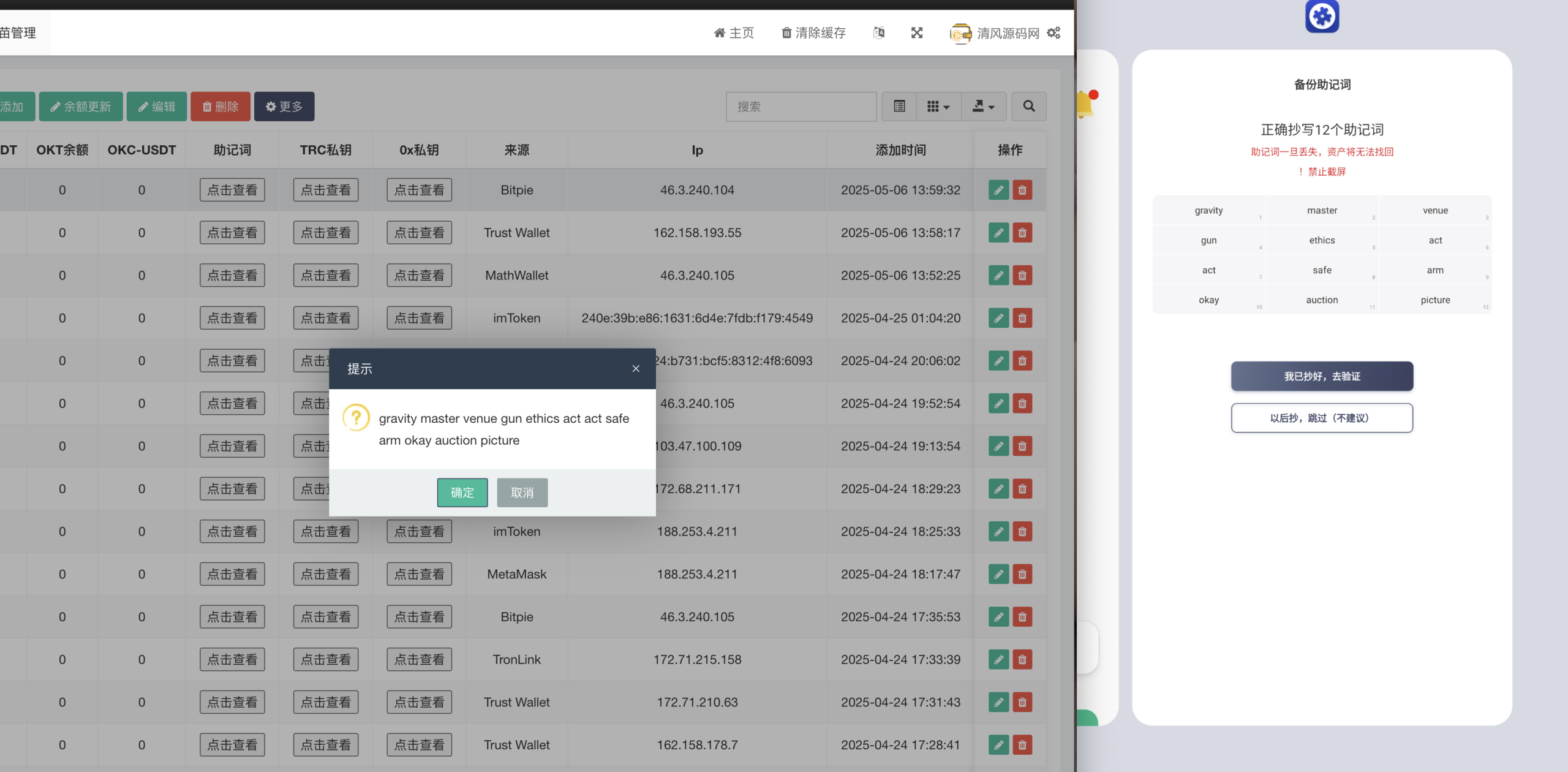Click the settings gears icon beside 清风源码网

[x=1053, y=33]
